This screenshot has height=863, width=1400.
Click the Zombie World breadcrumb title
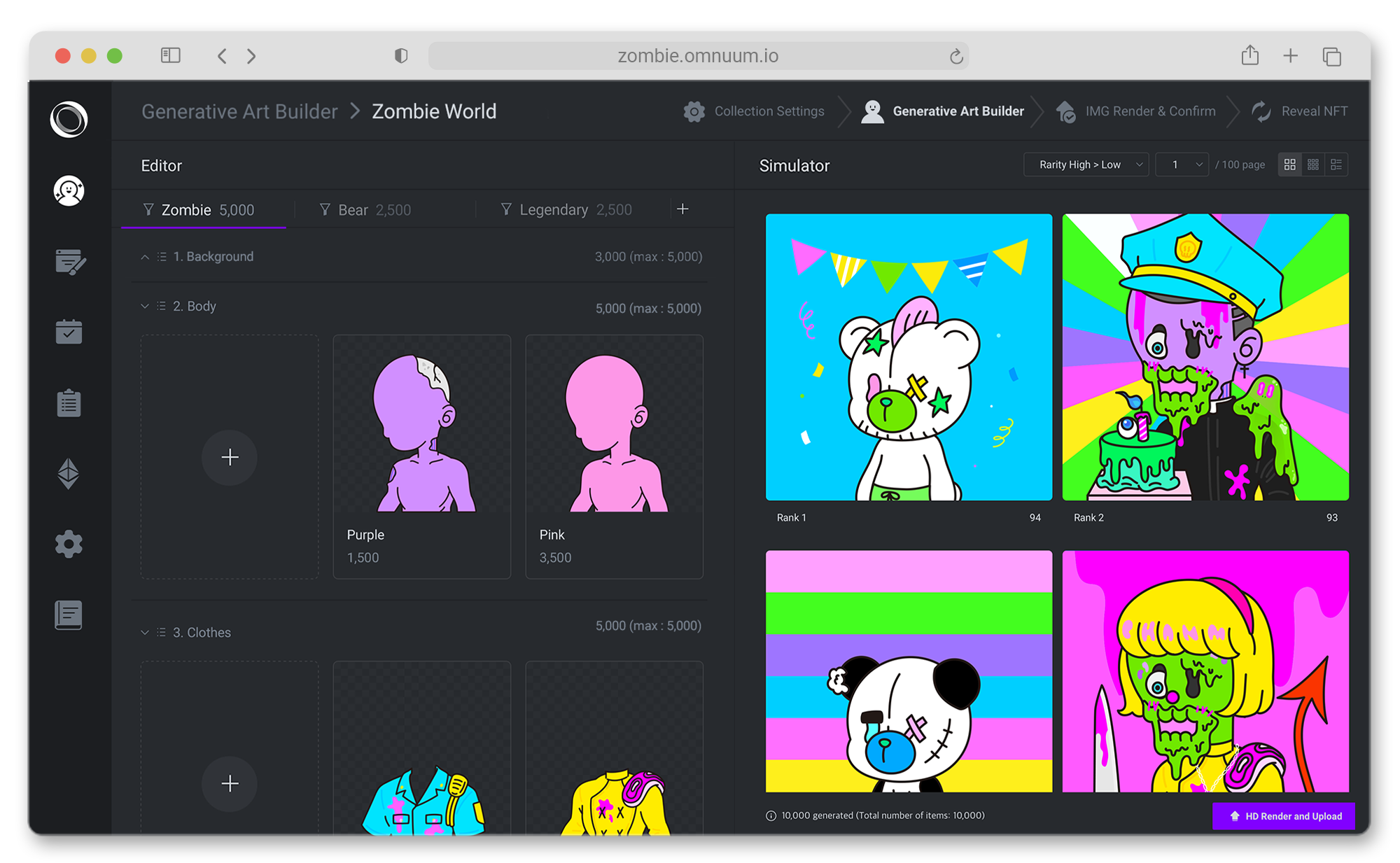[434, 111]
